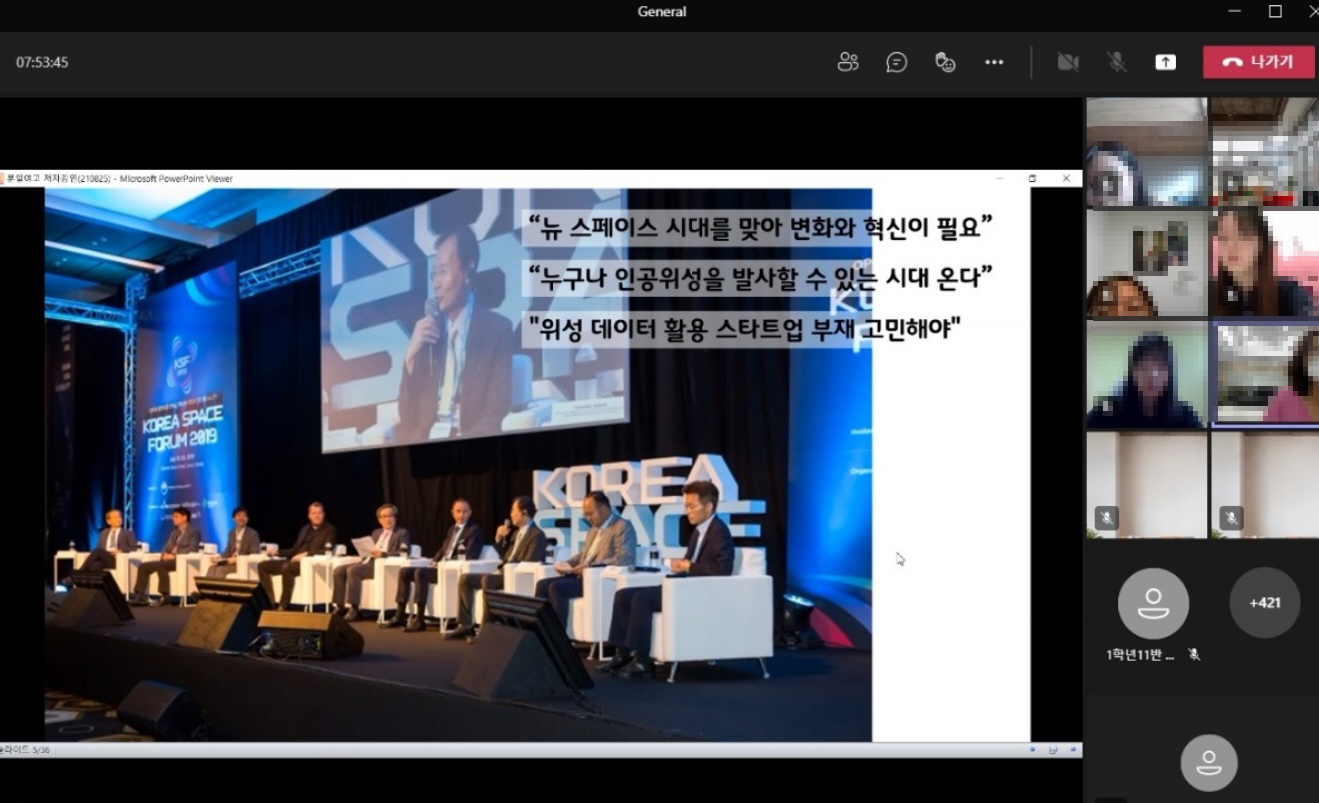Click the General meeting title

point(662,12)
